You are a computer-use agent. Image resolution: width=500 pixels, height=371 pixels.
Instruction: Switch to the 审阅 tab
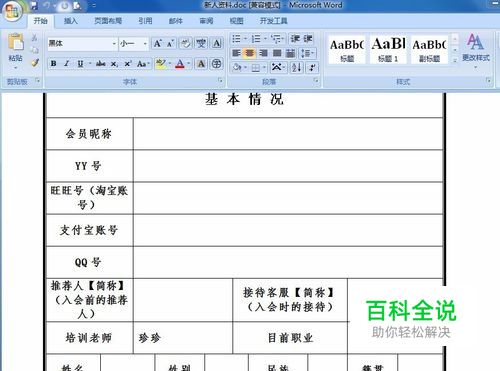[x=206, y=21]
